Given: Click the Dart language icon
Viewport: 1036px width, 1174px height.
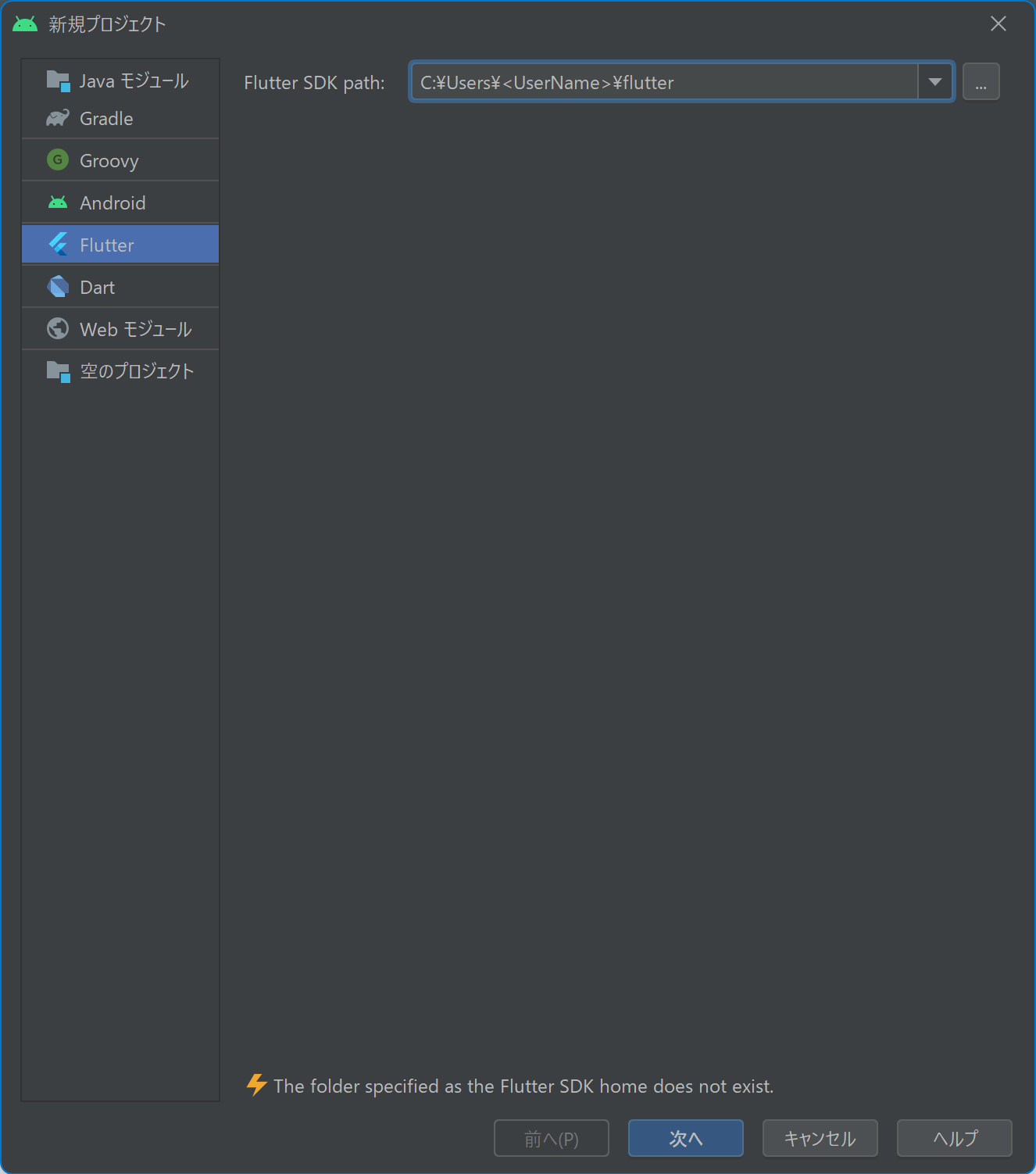Looking at the screenshot, I should click(58, 286).
